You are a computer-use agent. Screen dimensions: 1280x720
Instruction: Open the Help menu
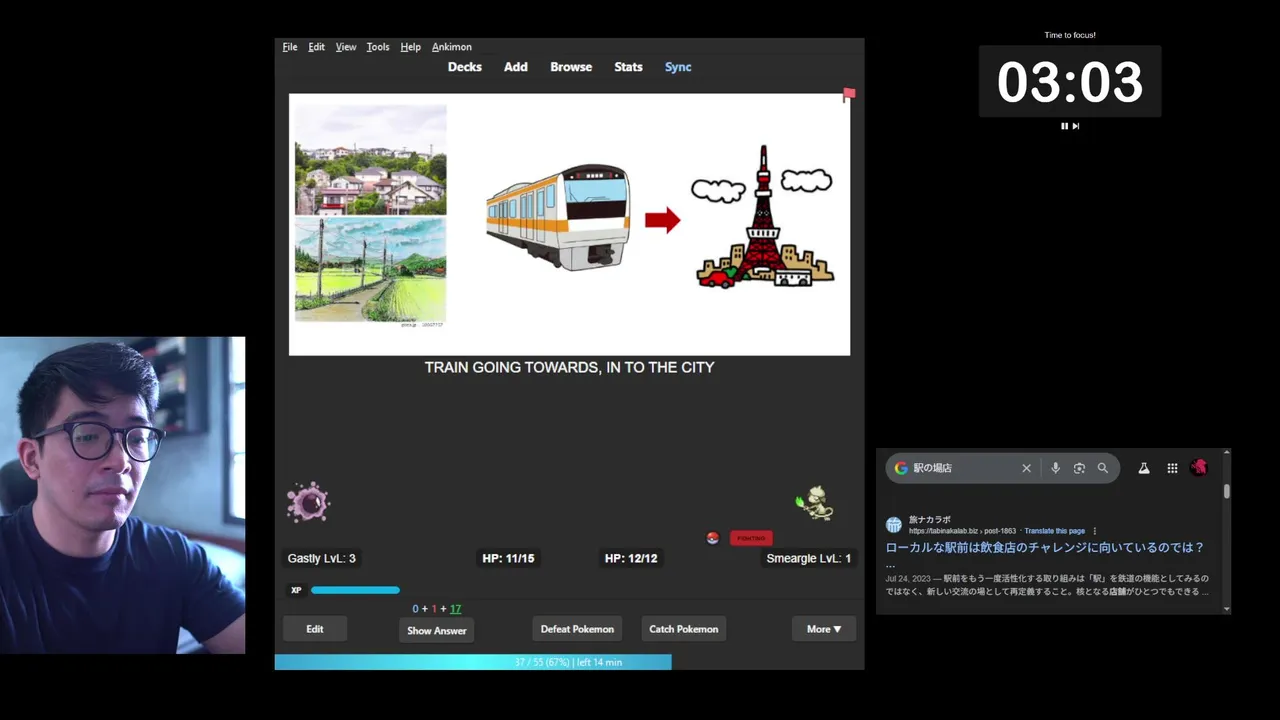(410, 47)
